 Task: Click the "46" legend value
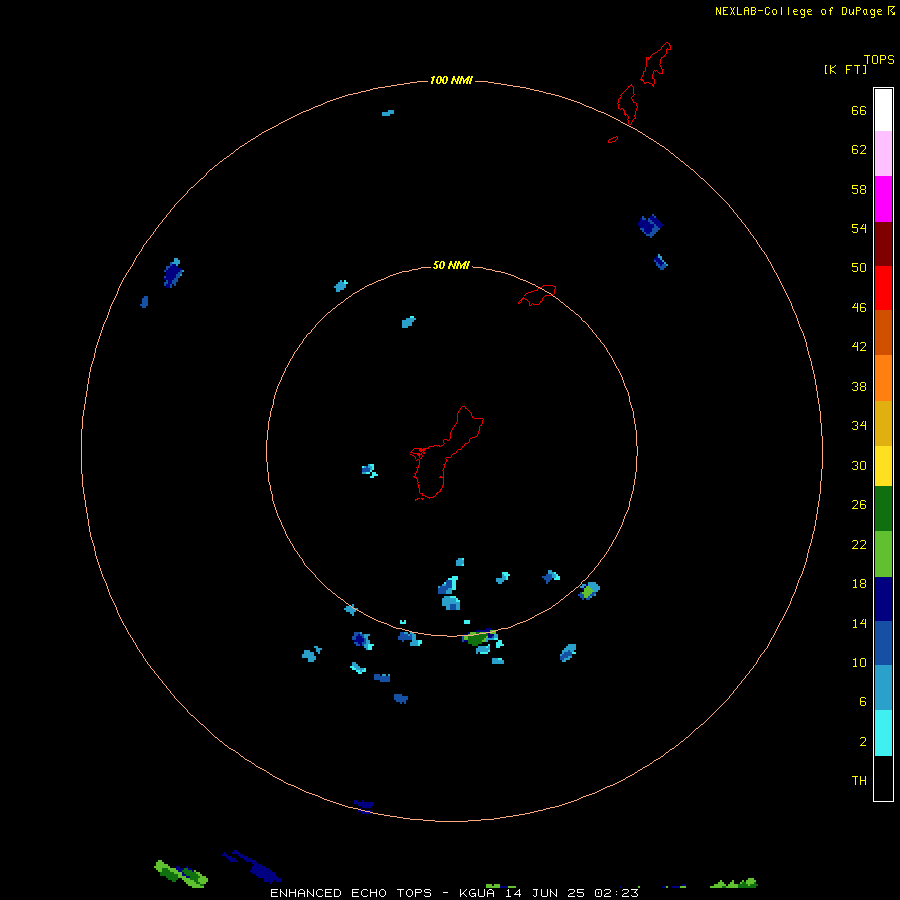pos(859,308)
